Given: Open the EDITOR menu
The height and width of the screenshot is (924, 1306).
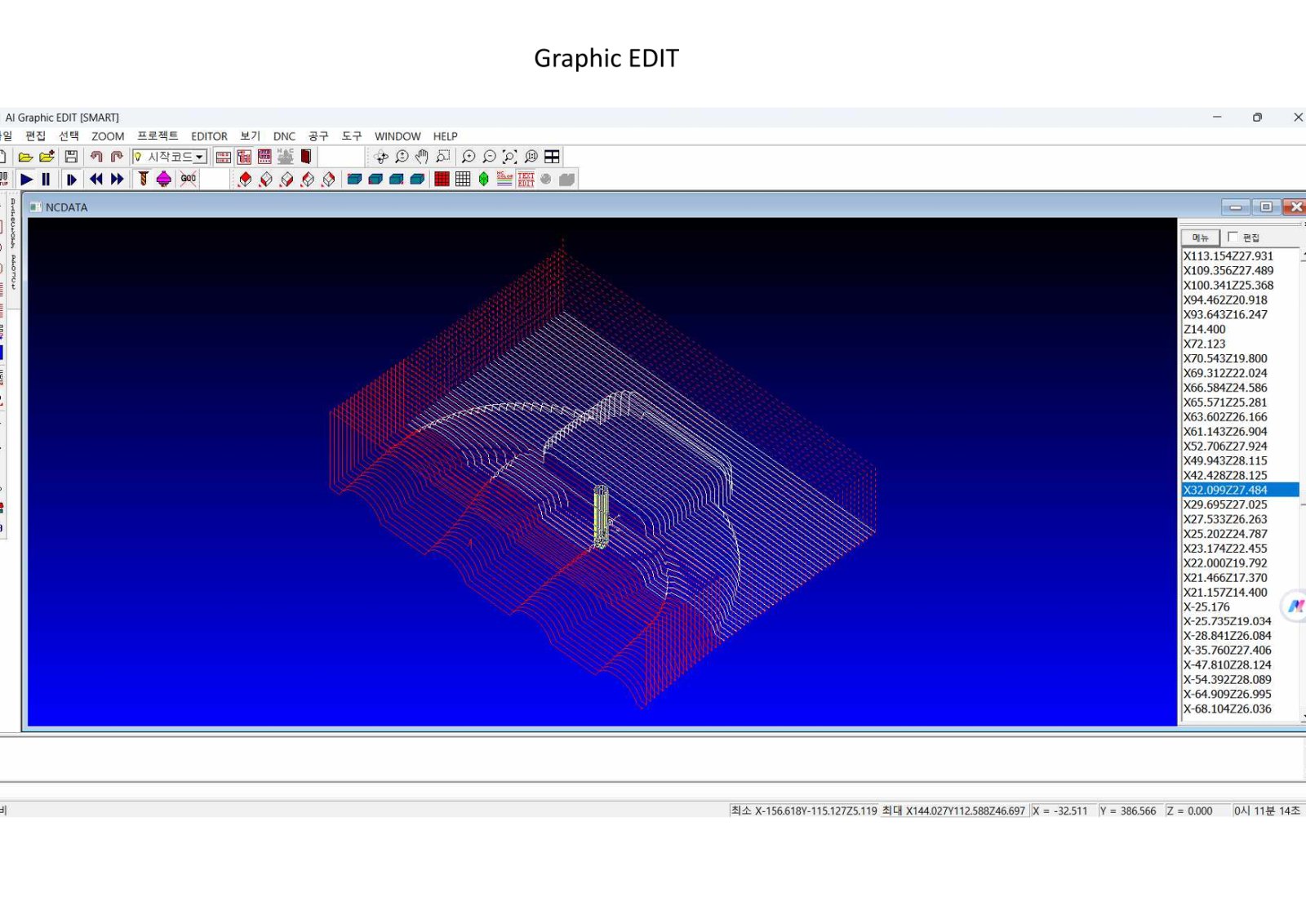Looking at the screenshot, I should [209, 136].
